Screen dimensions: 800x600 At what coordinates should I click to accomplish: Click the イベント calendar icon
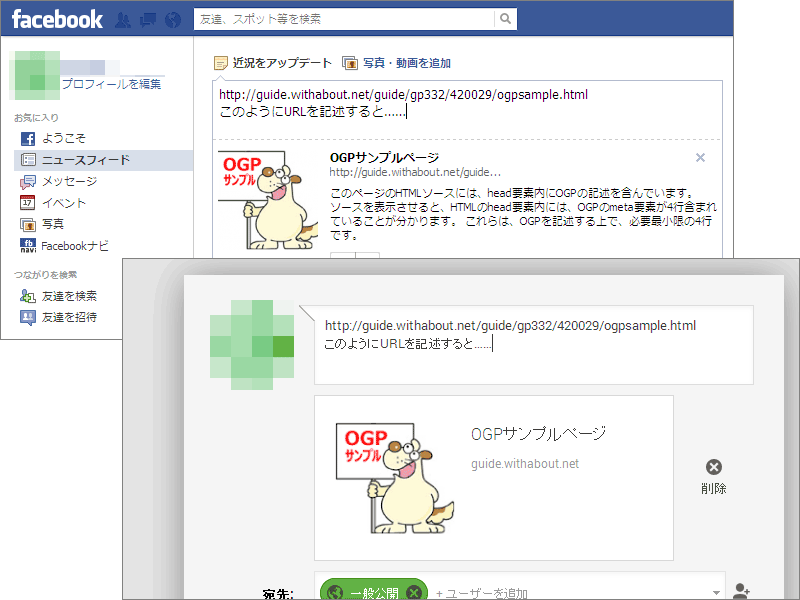(x=28, y=203)
